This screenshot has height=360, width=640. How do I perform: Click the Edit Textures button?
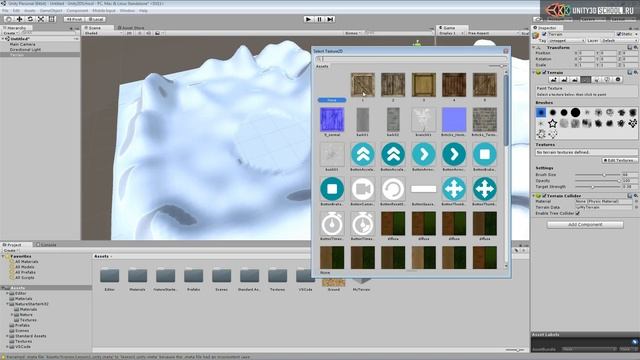620,160
